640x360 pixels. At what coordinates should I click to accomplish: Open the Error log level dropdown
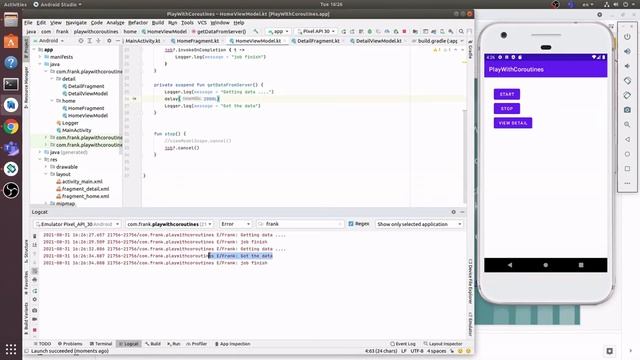point(235,224)
